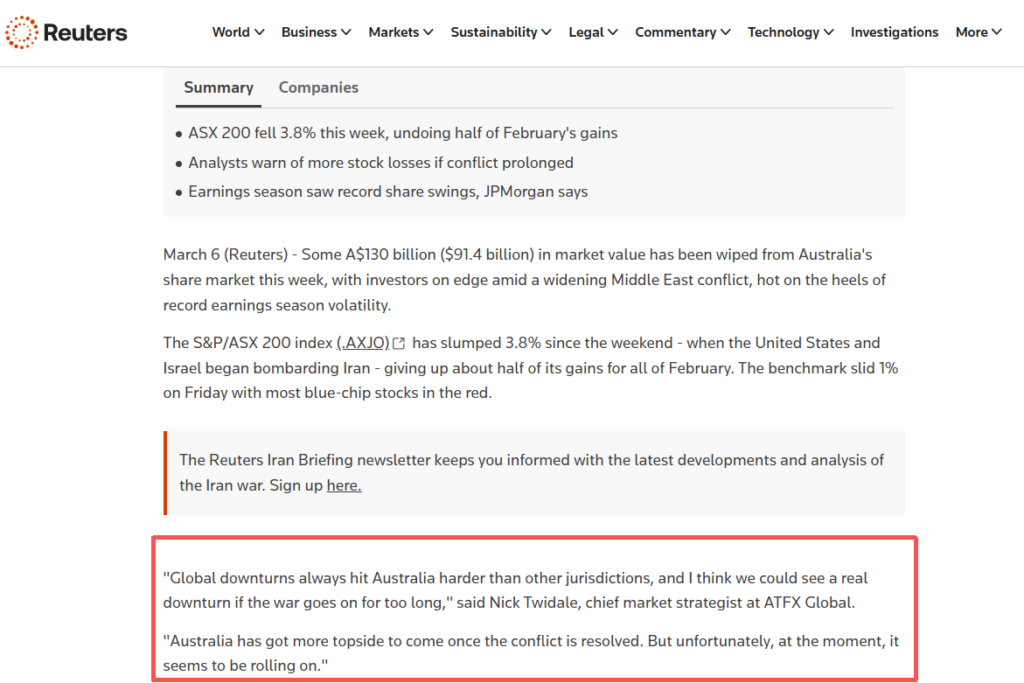Click the 'March 6 (Reuters)' dateline text

(x=225, y=255)
